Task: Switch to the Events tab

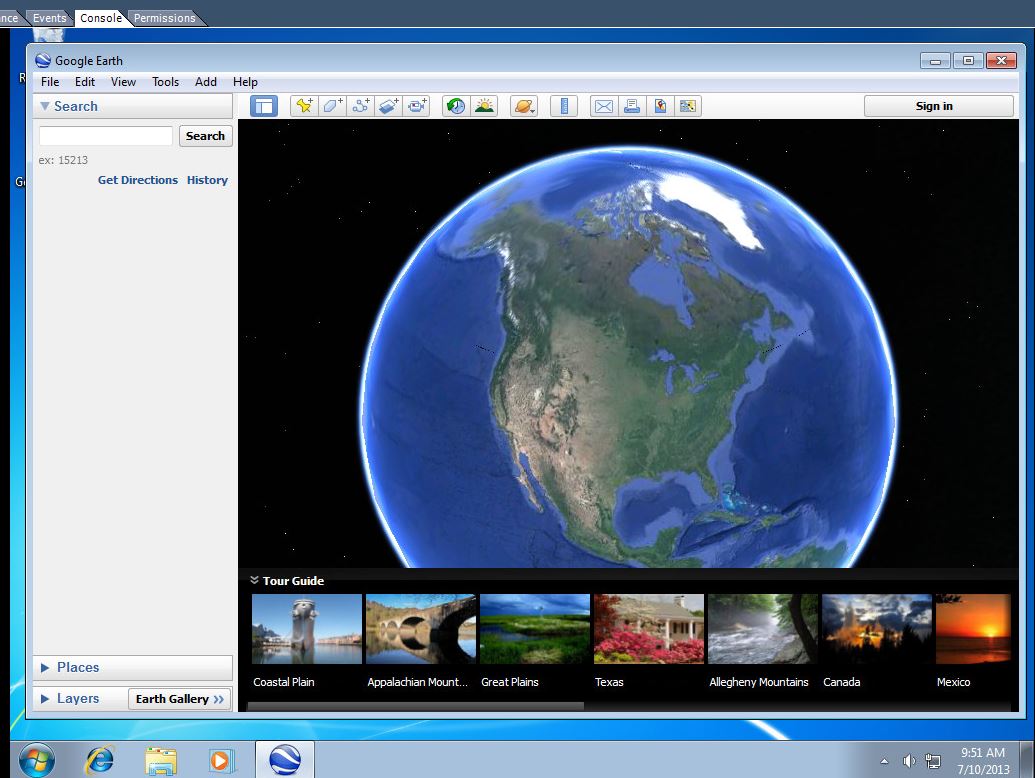Action: [x=50, y=18]
